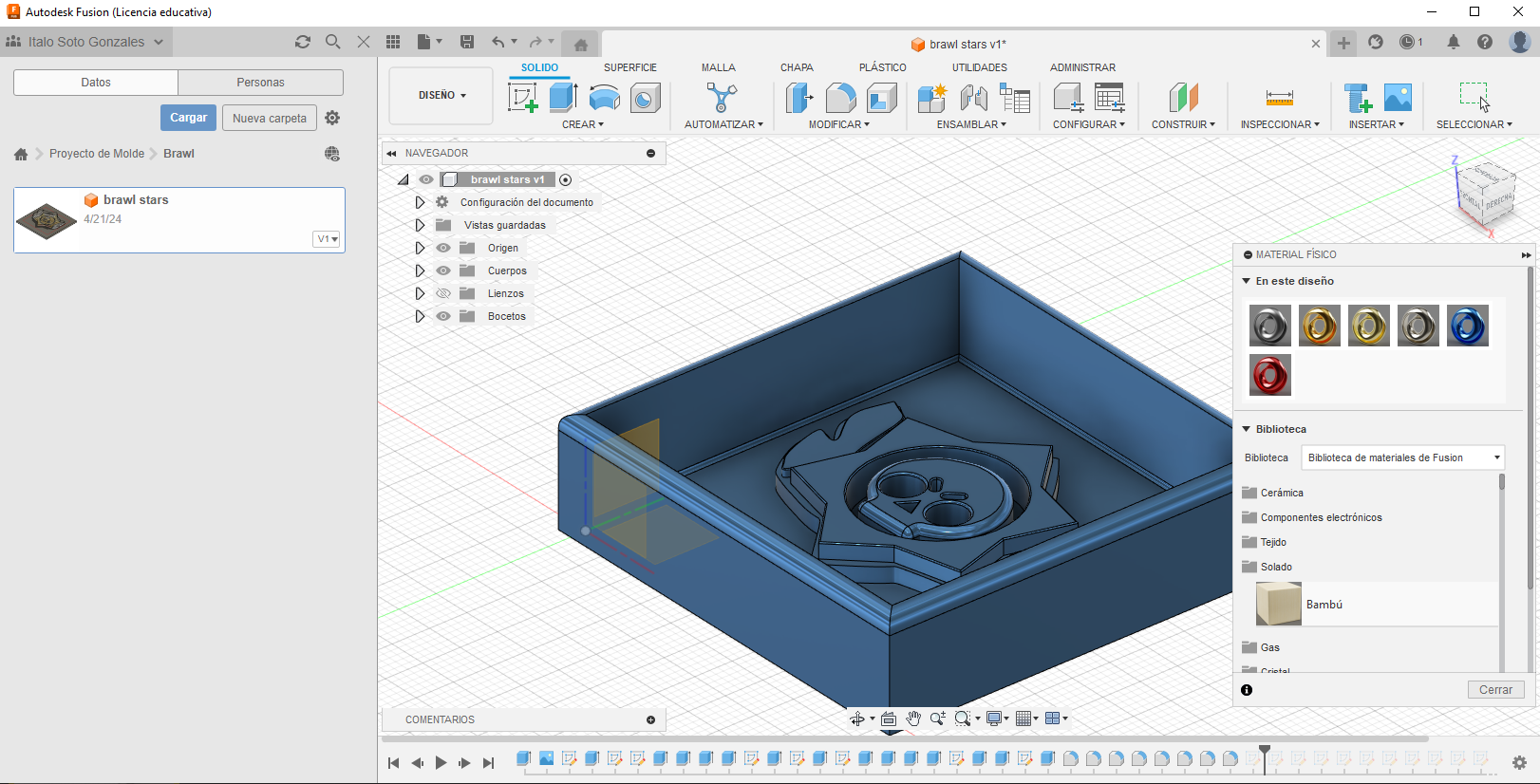Open data panel settings gear

[332, 118]
